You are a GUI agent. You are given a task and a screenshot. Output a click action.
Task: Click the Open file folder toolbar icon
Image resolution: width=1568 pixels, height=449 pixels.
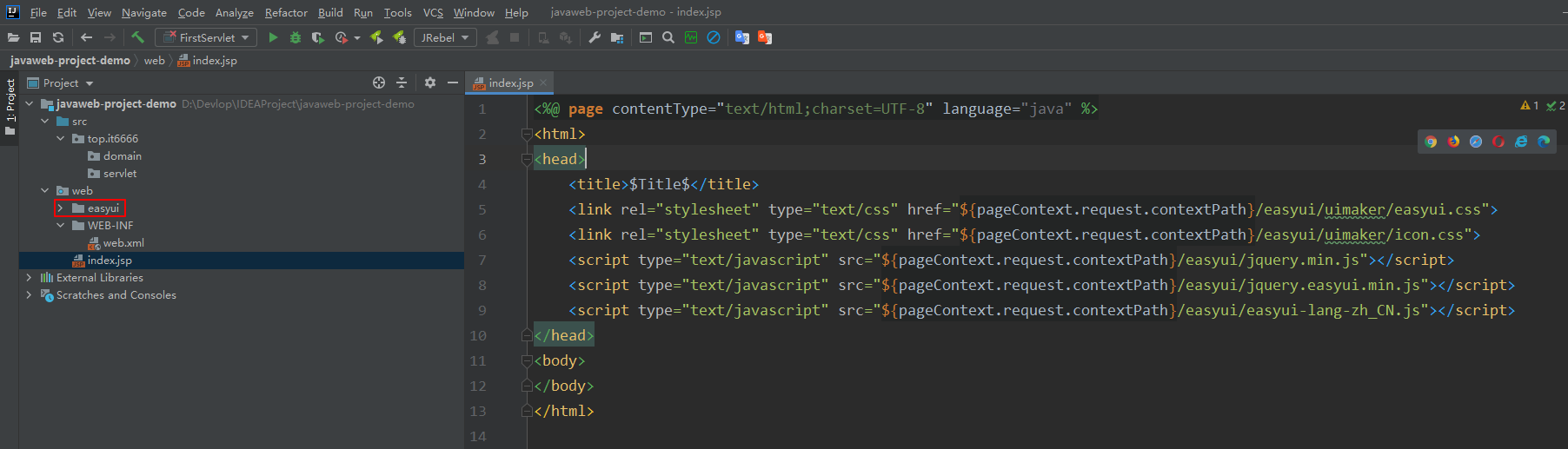pos(13,37)
